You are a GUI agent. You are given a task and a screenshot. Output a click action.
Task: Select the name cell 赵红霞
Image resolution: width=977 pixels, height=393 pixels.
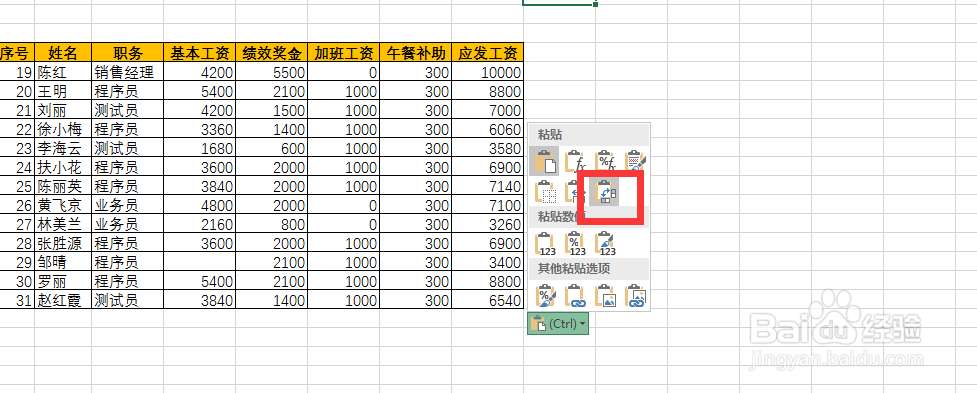[63, 300]
